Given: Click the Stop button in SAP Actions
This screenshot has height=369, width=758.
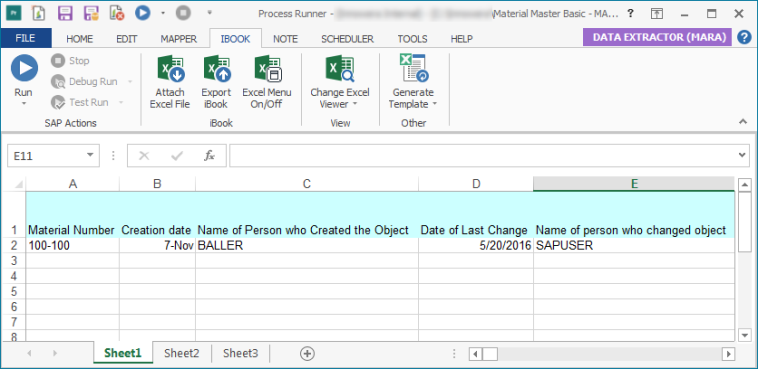Looking at the screenshot, I should click(x=71, y=61).
